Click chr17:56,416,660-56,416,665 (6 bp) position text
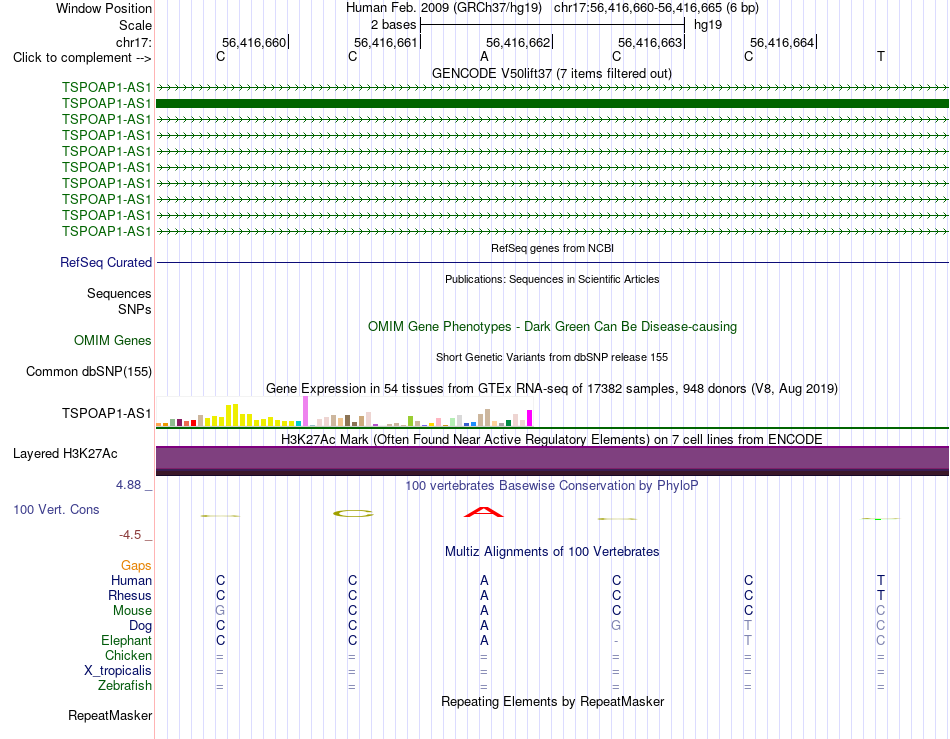 656,8
